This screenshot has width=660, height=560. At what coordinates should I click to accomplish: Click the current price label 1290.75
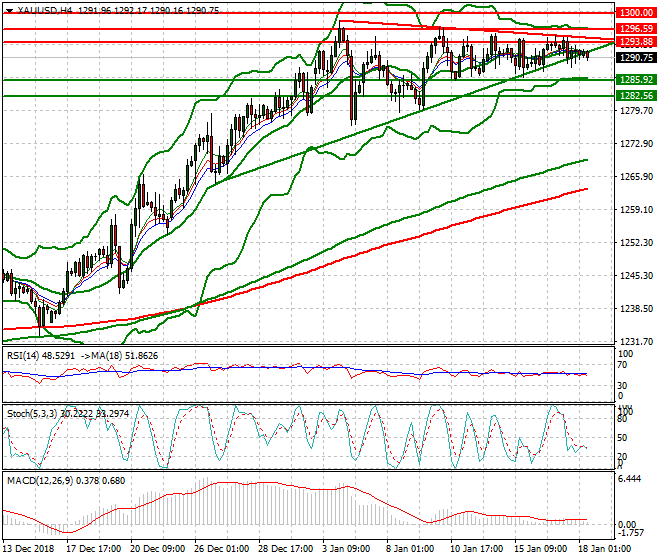click(636, 58)
